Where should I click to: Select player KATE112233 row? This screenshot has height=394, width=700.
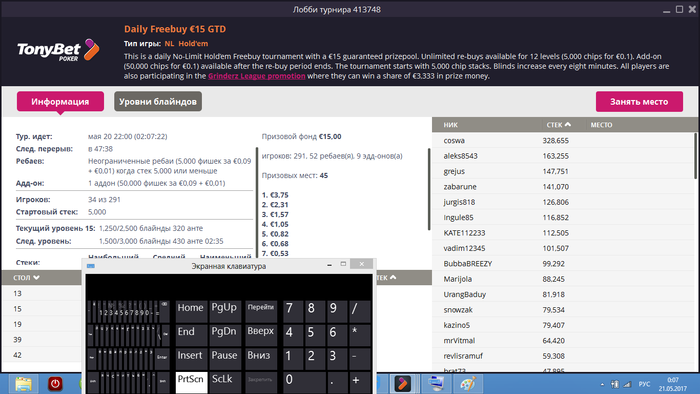pos(562,233)
